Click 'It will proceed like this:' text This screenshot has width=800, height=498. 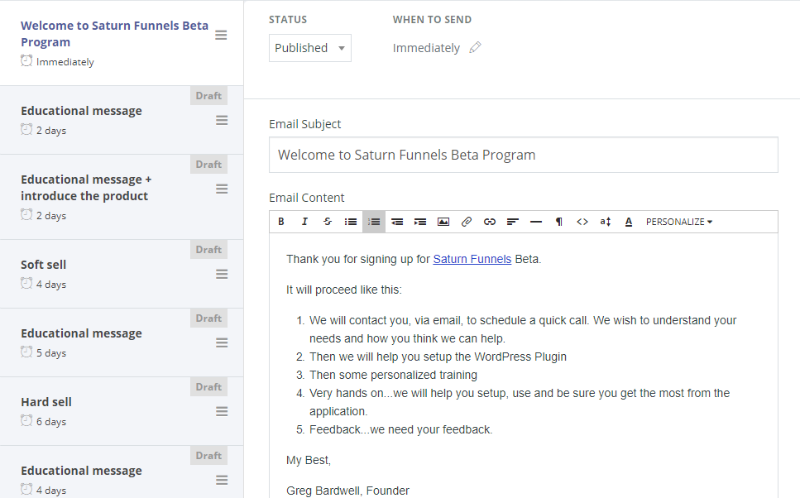344,290
